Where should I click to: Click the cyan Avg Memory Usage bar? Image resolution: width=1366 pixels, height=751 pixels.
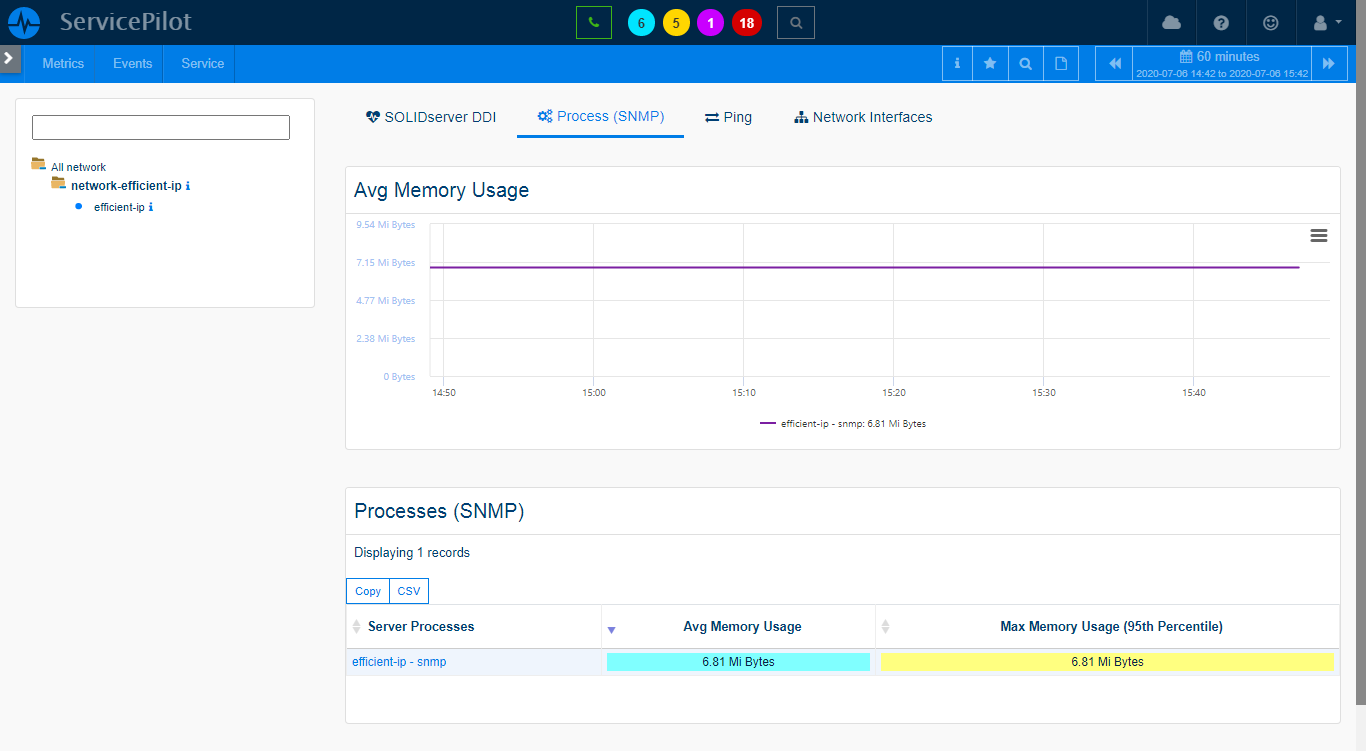coord(738,662)
